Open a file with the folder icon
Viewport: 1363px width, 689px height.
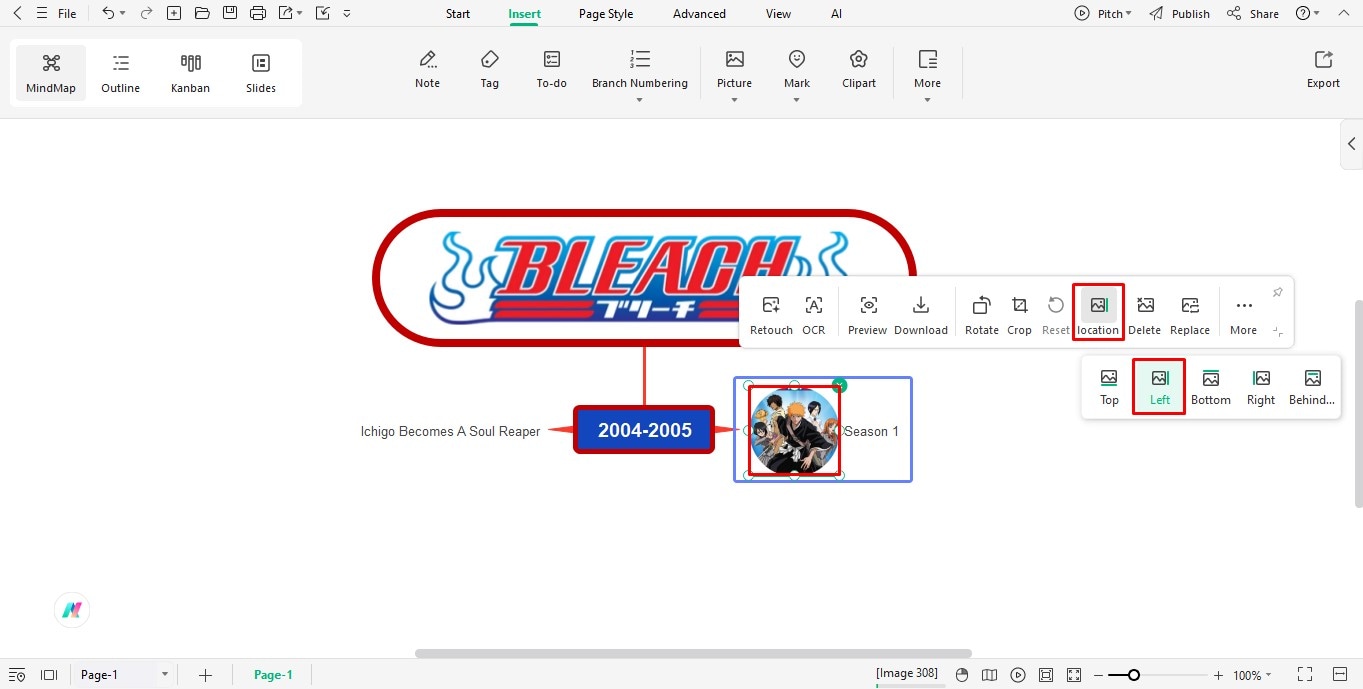pyautogui.click(x=202, y=14)
